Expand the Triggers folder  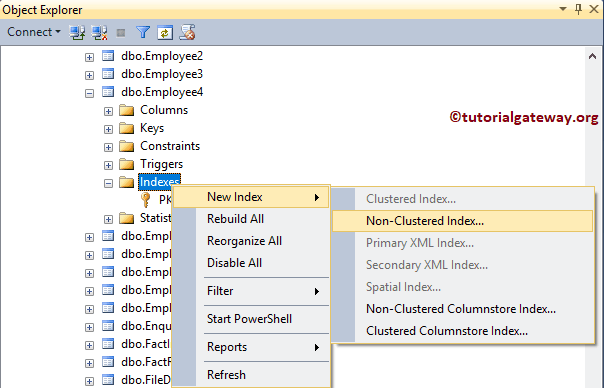tap(108, 165)
